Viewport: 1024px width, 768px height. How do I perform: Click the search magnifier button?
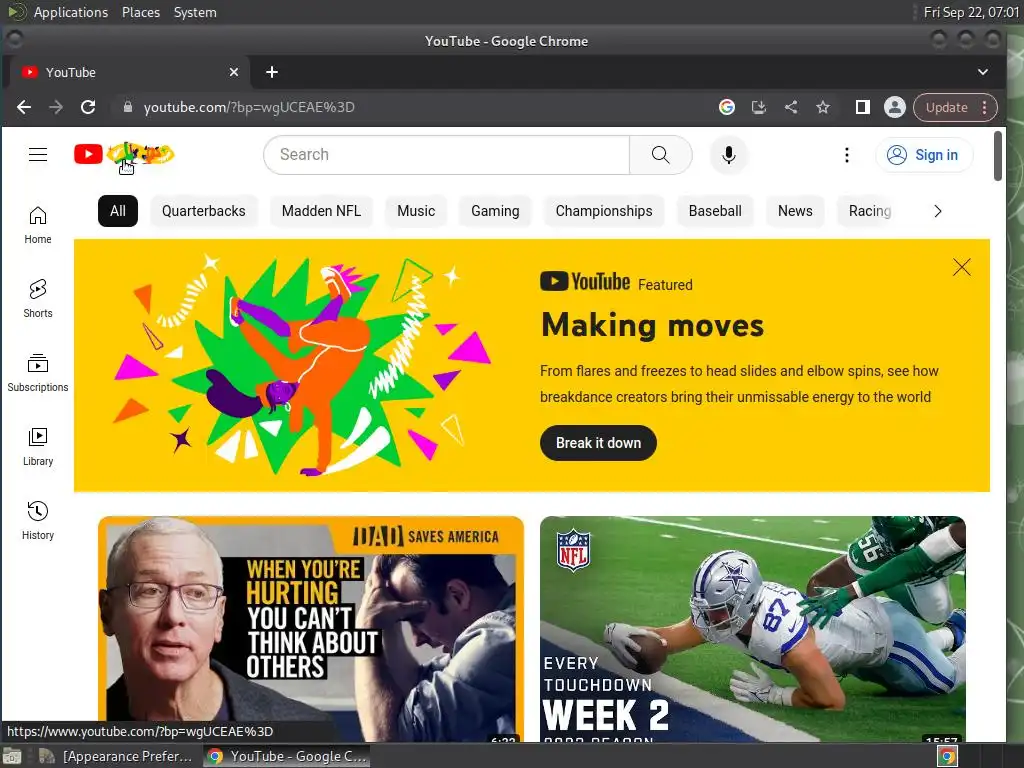point(660,155)
